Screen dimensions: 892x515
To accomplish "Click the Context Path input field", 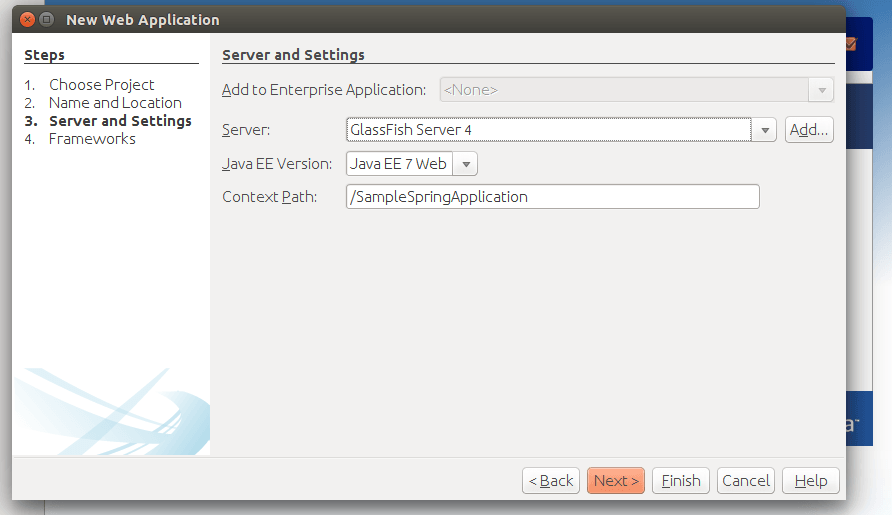I will tap(552, 197).
